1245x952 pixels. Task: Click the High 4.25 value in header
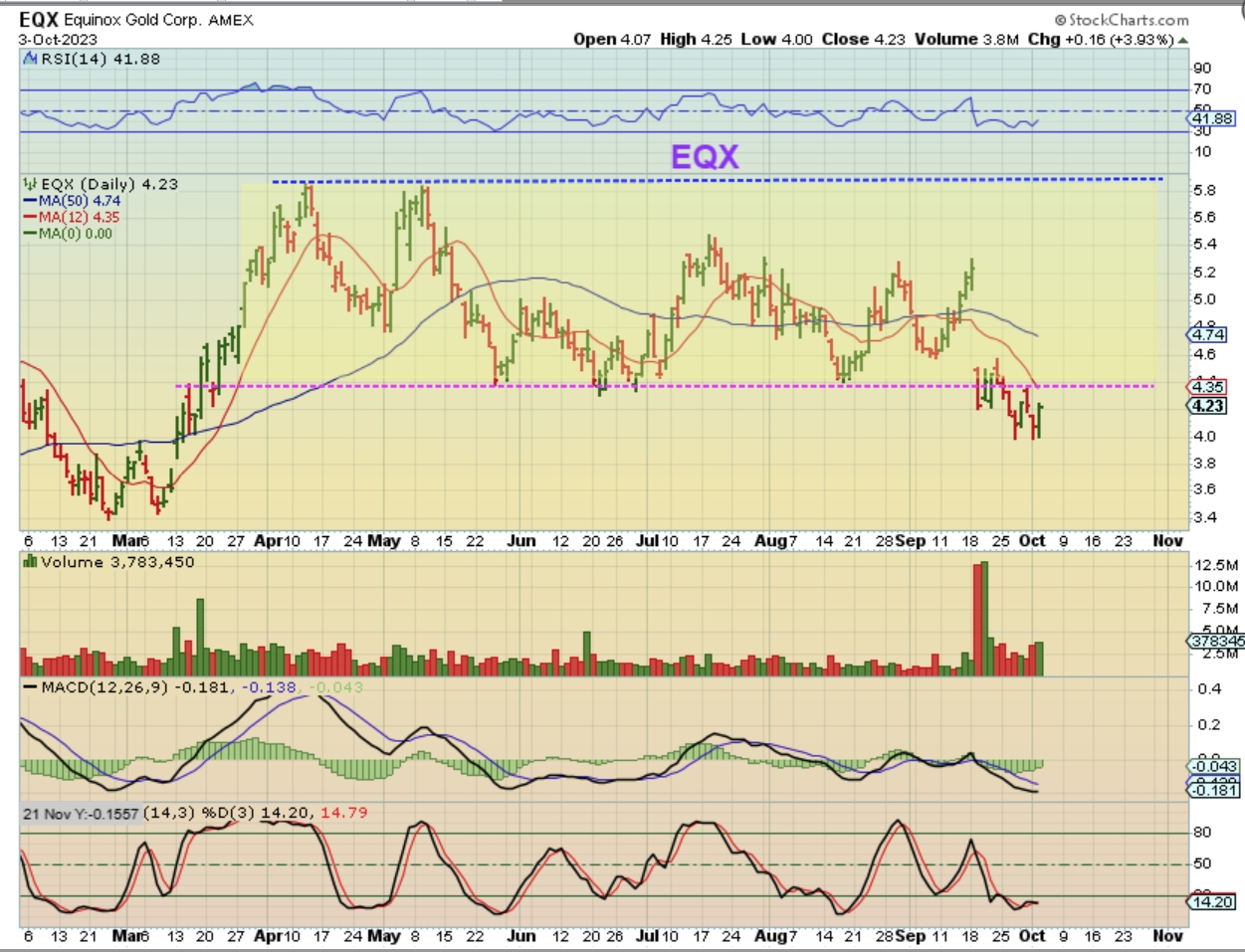(697, 39)
